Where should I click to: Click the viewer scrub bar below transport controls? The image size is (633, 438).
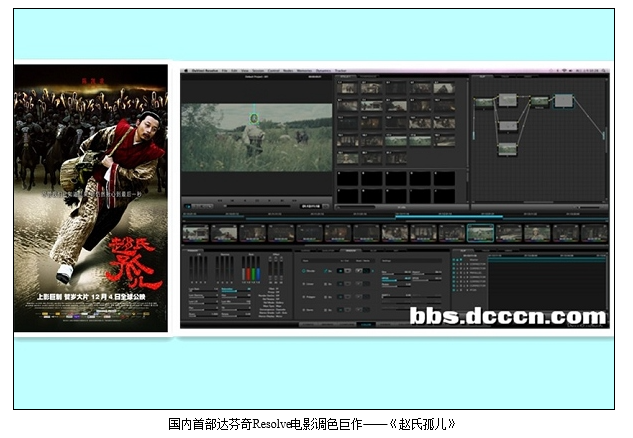pos(257,206)
